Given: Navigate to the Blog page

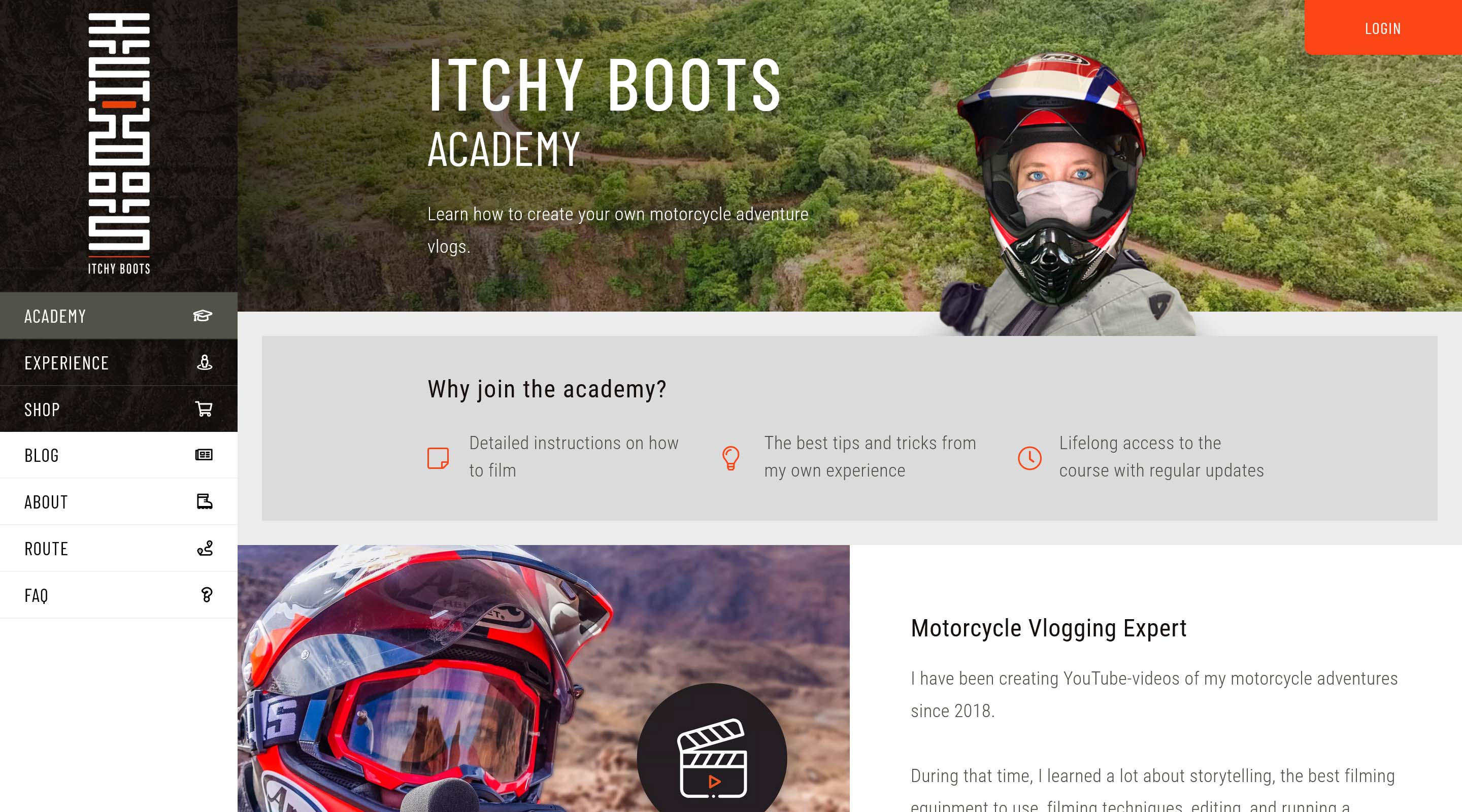Looking at the screenshot, I should pos(119,455).
